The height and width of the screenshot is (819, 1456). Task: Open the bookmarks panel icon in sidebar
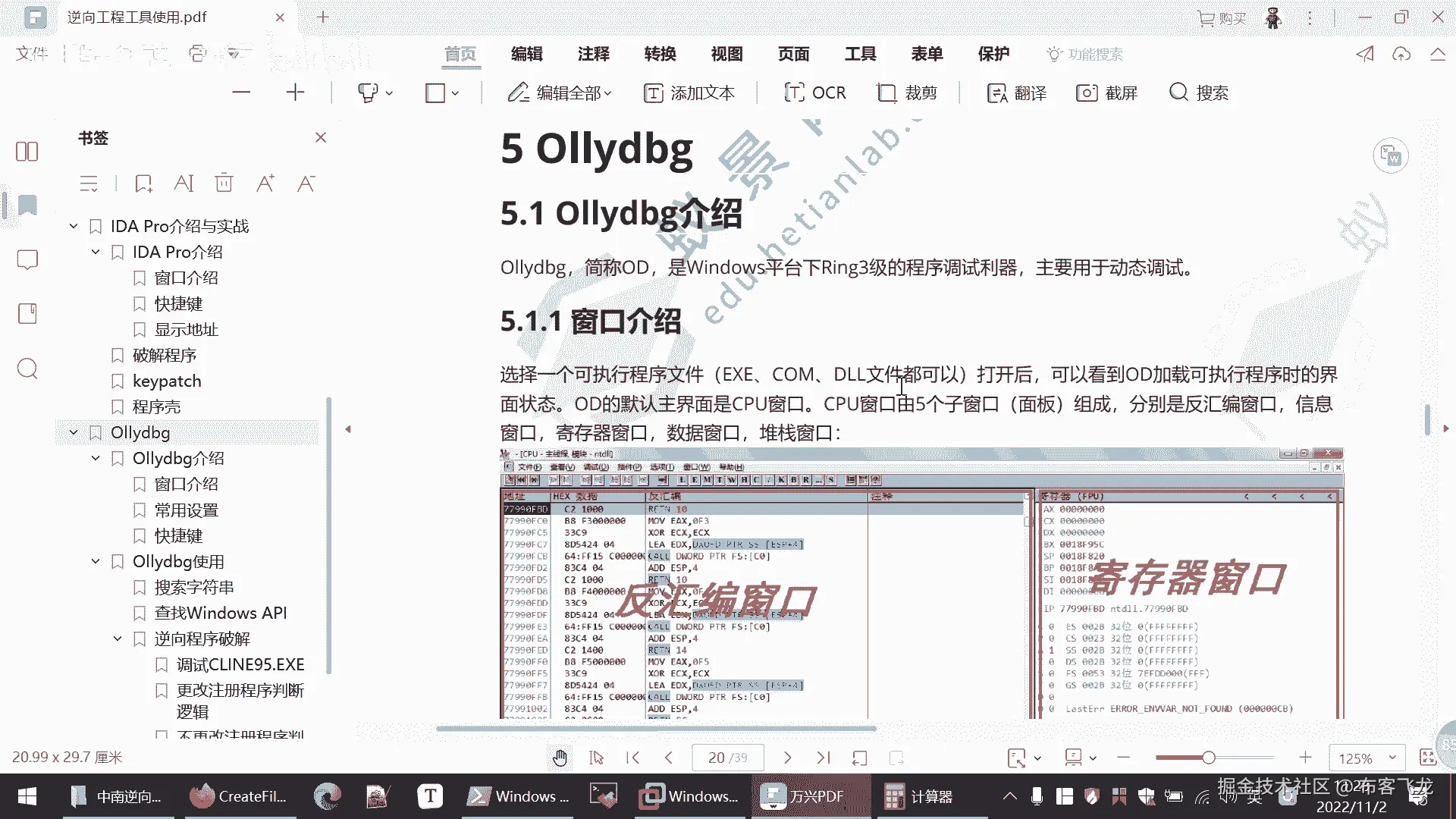tap(27, 206)
